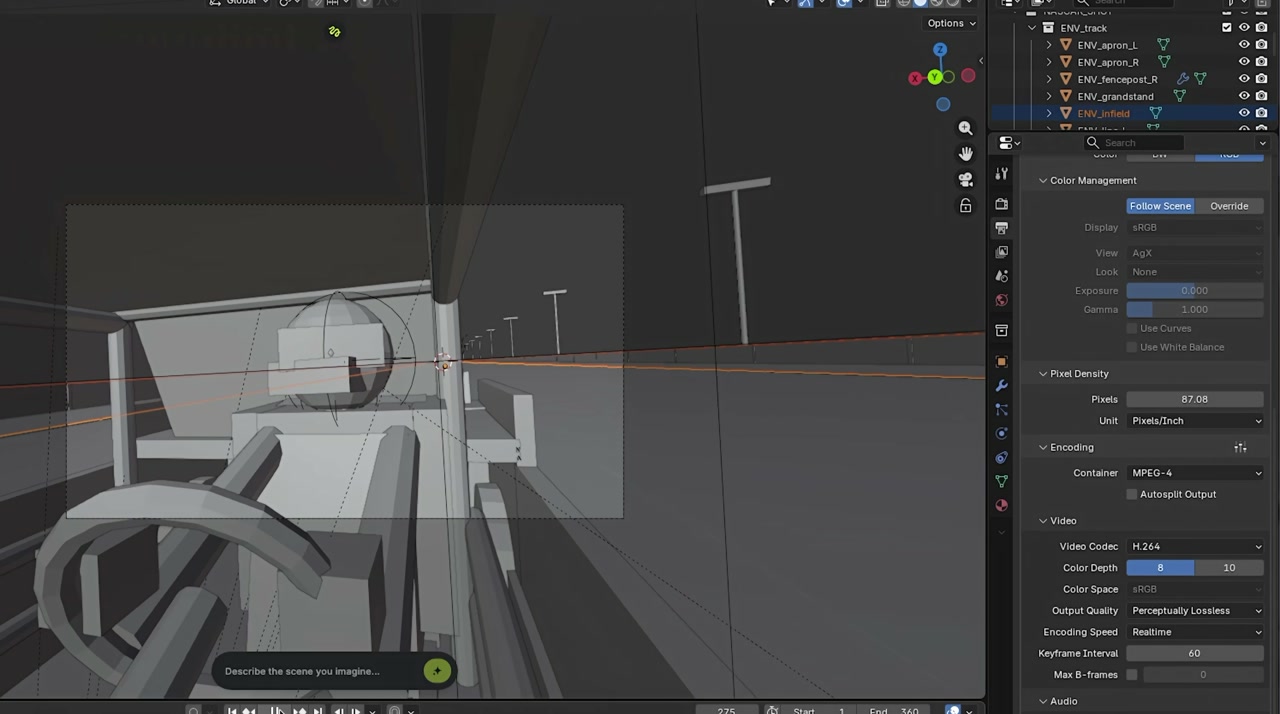The image size is (1280, 714).
Task: Open the Encoding Speed Realtime dropdown
Action: point(1195,632)
